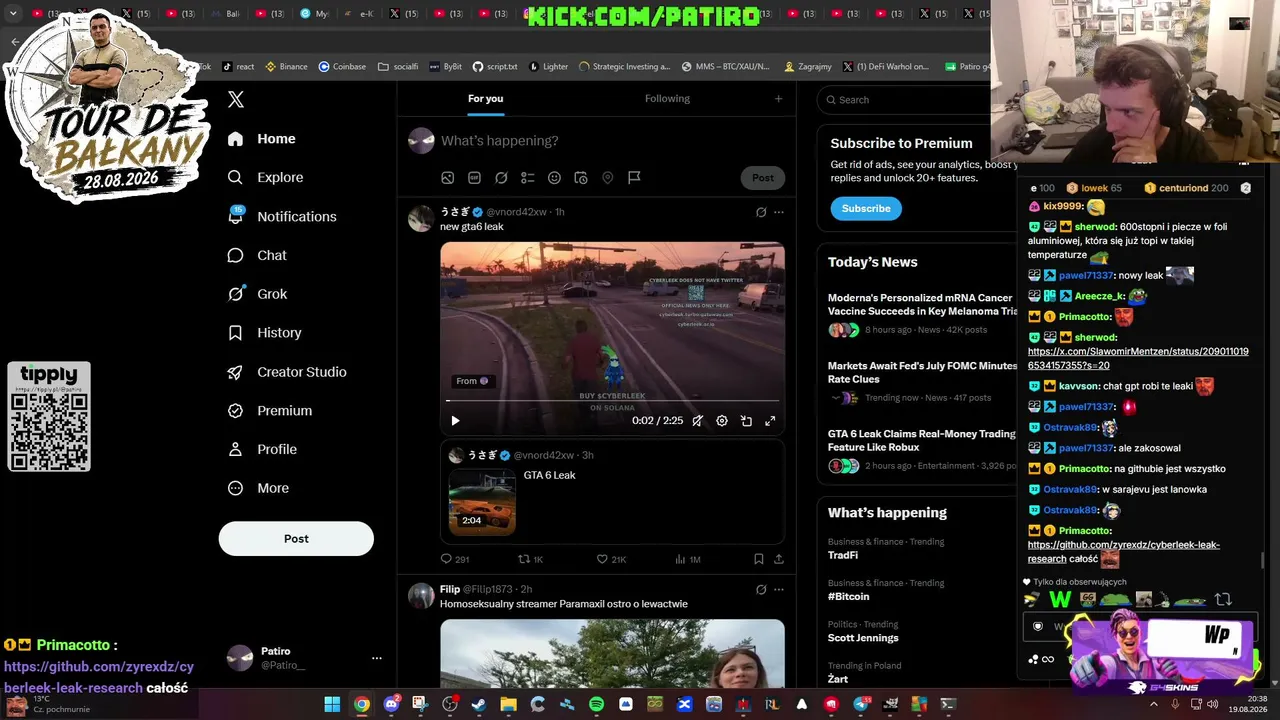Open Binance bookmark in bookmarks bar

[285, 67]
